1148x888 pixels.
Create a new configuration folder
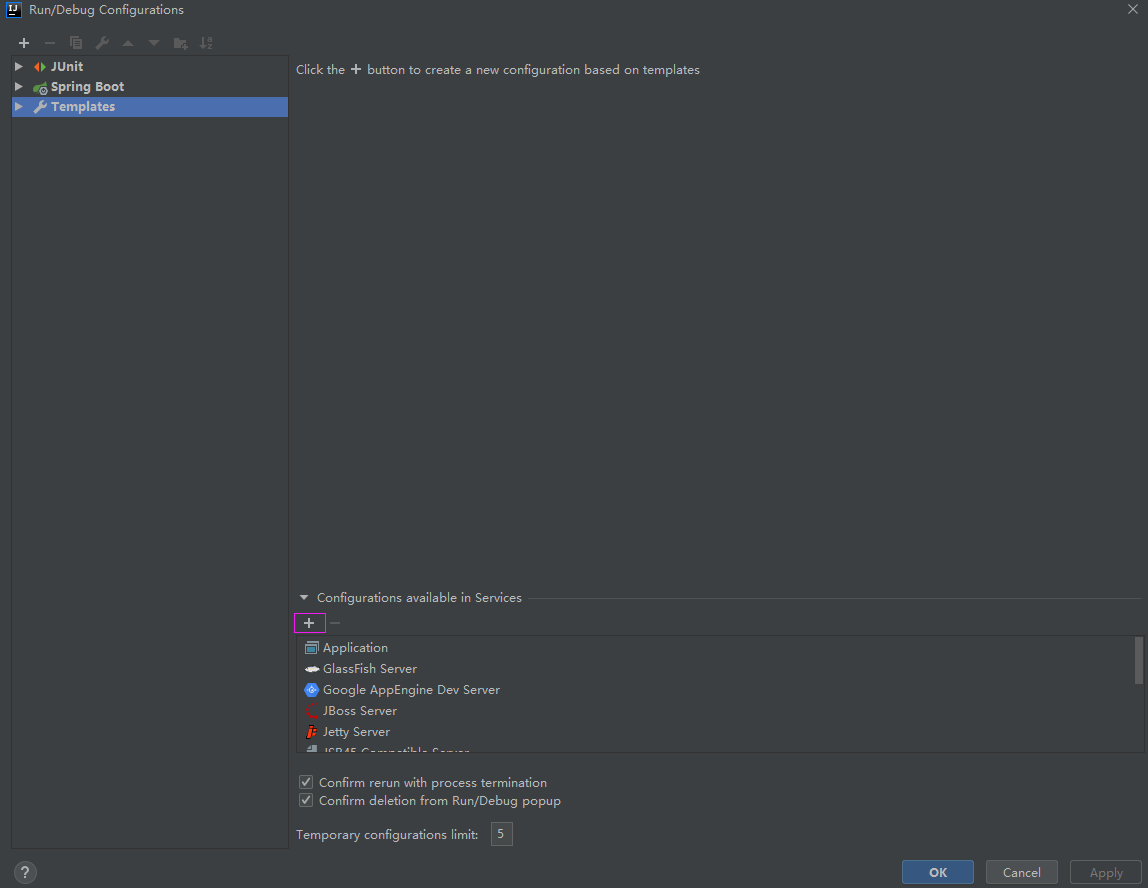point(180,43)
